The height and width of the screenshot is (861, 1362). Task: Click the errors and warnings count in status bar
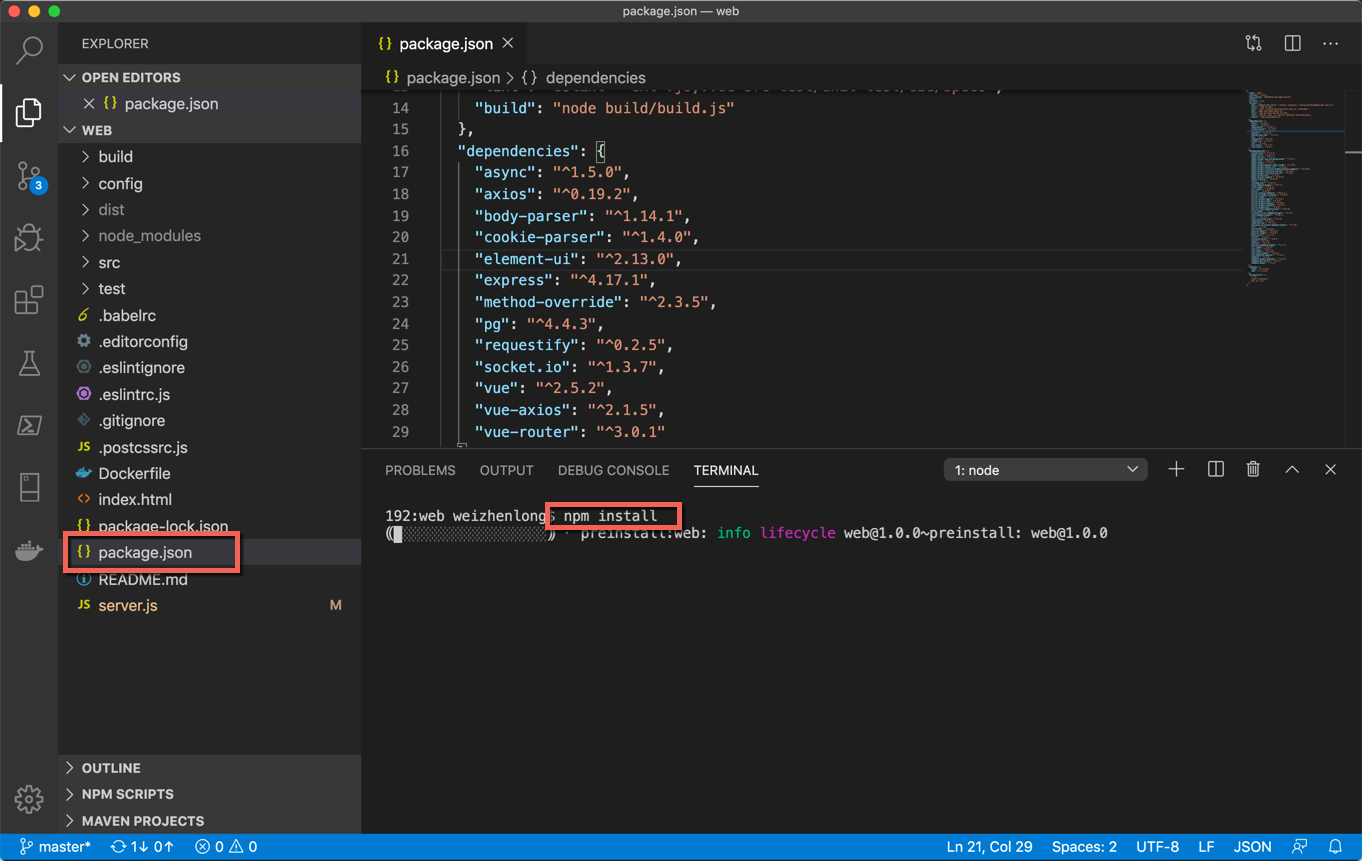pyautogui.click(x=226, y=846)
